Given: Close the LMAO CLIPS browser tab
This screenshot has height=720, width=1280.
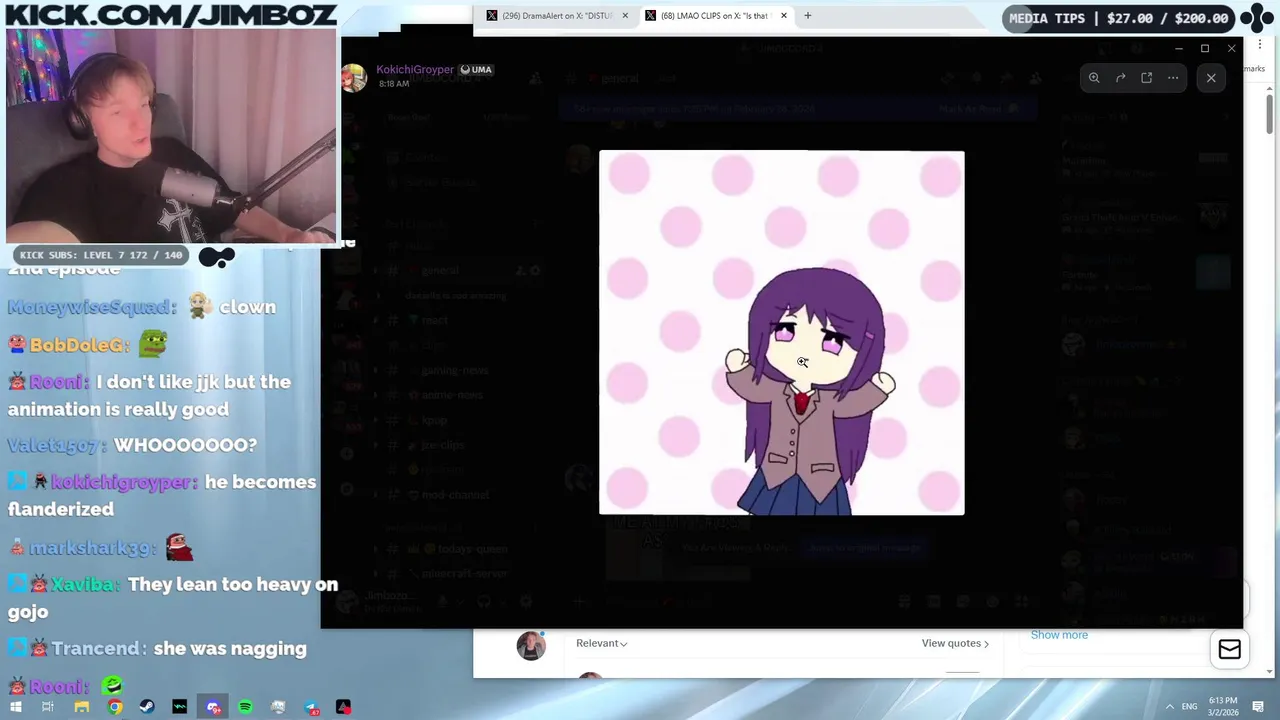Looking at the screenshot, I should coord(783,16).
